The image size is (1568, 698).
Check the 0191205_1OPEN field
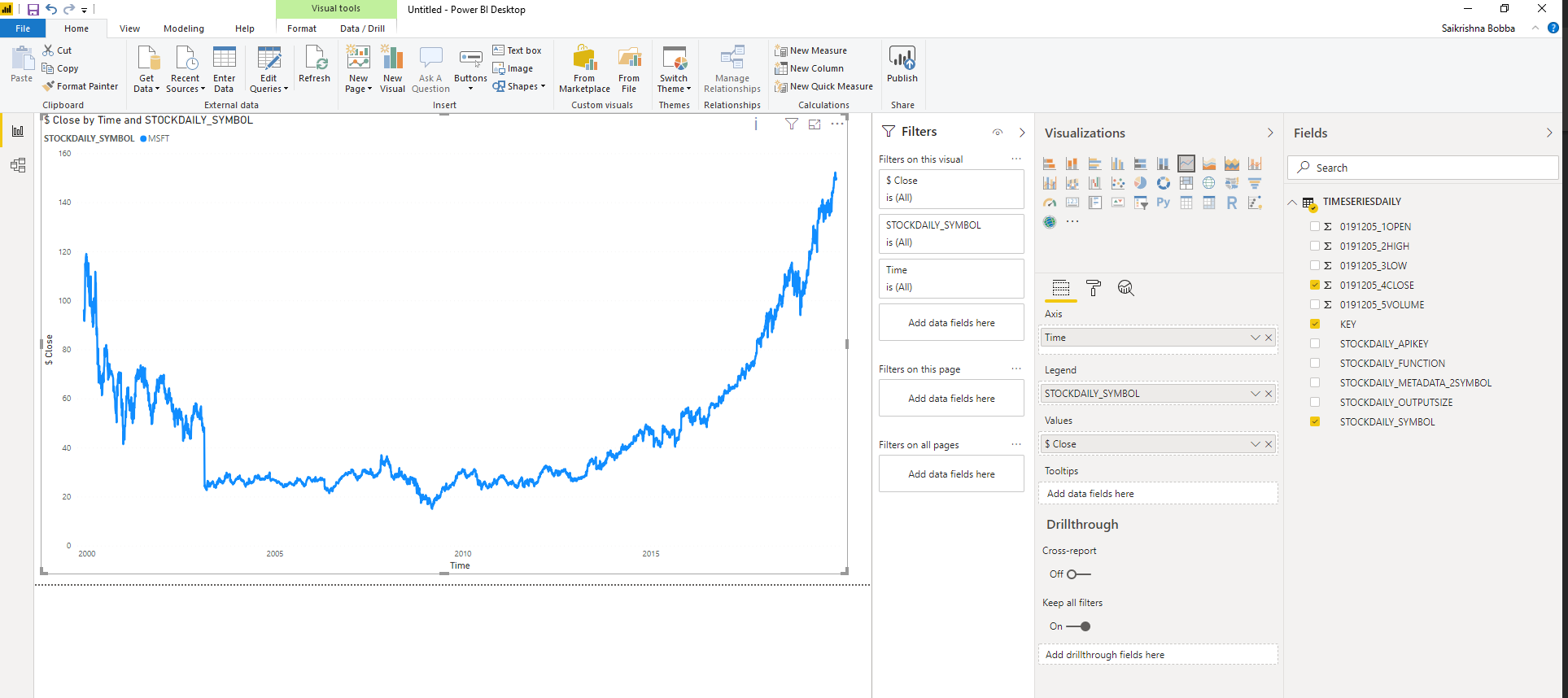[x=1315, y=227]
